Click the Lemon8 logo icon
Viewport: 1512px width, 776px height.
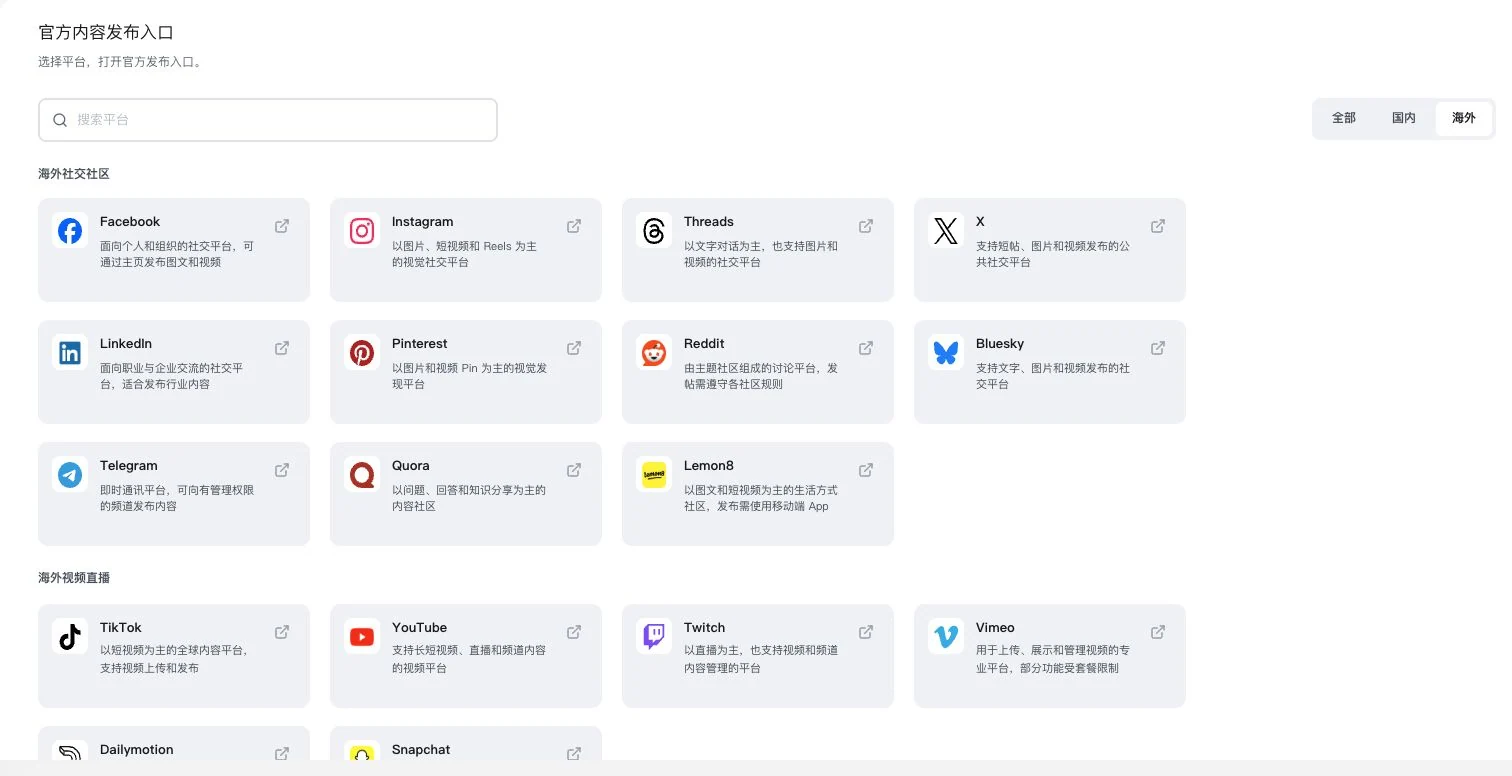654,475
